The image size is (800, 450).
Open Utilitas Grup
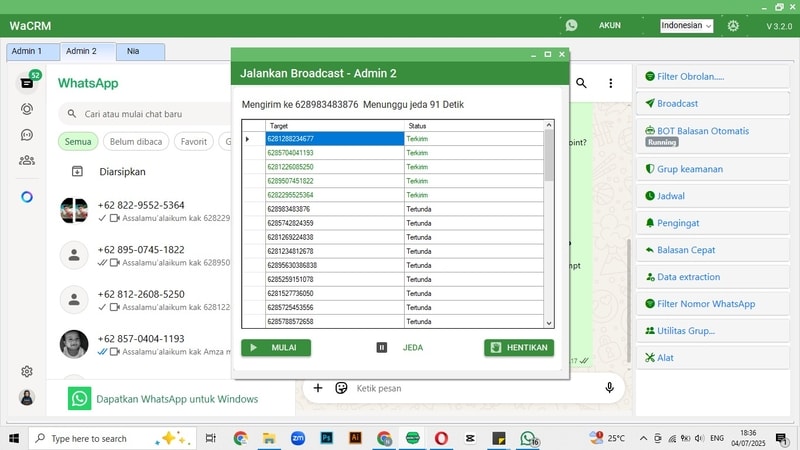point(713,331)
